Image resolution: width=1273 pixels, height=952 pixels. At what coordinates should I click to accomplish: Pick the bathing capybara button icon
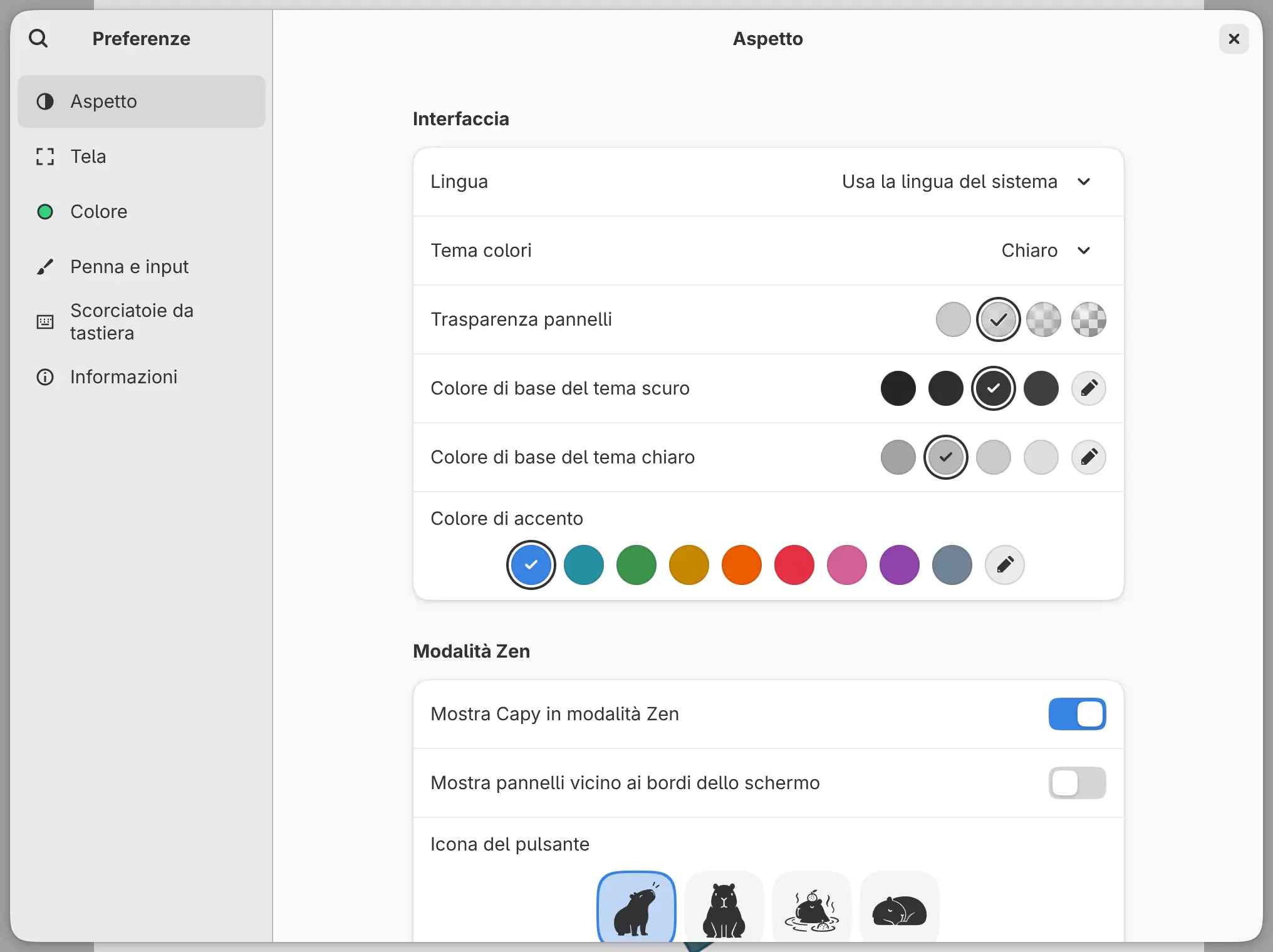(x=812, y=907)
